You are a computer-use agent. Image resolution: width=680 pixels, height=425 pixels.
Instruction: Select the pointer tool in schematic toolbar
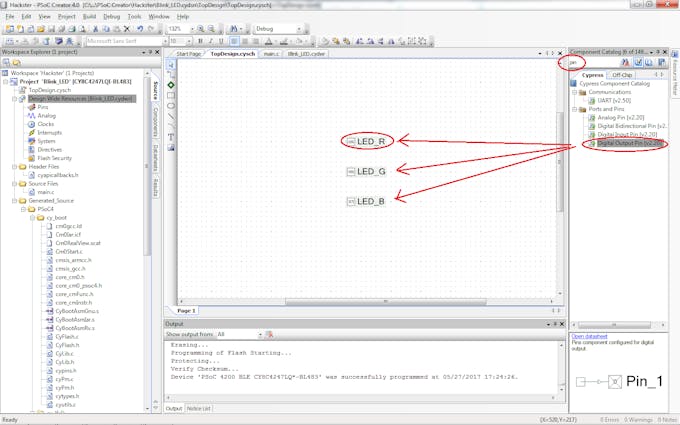tap(171, 63)
